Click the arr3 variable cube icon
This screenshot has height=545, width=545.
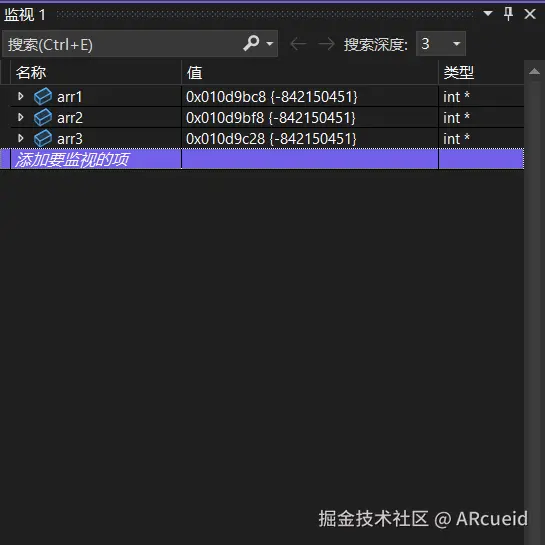[43, 138]
